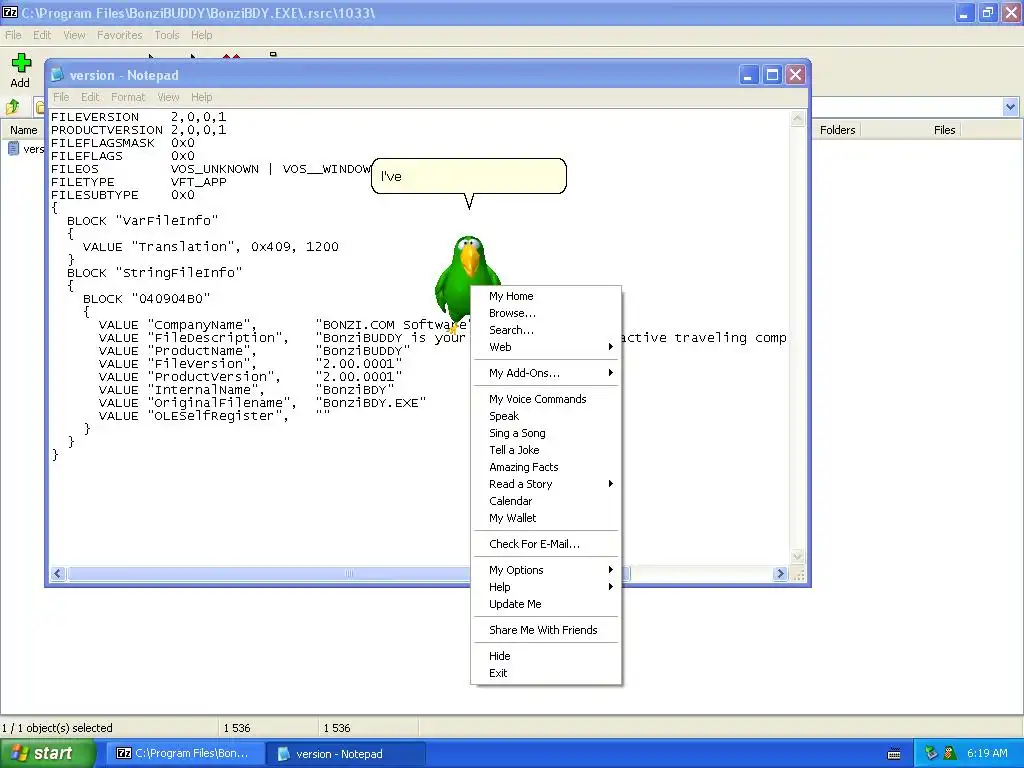
Task: Select Amazing Facts
Action: 546,468
